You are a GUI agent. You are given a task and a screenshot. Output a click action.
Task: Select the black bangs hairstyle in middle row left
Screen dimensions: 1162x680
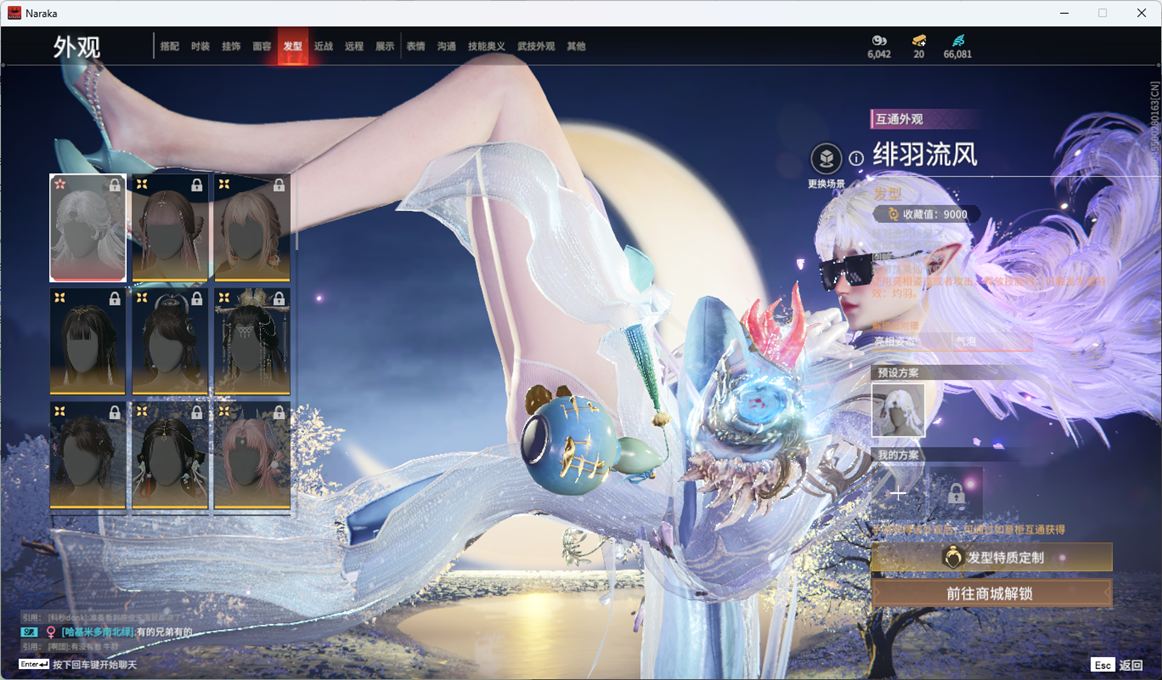tap(87, 341)
